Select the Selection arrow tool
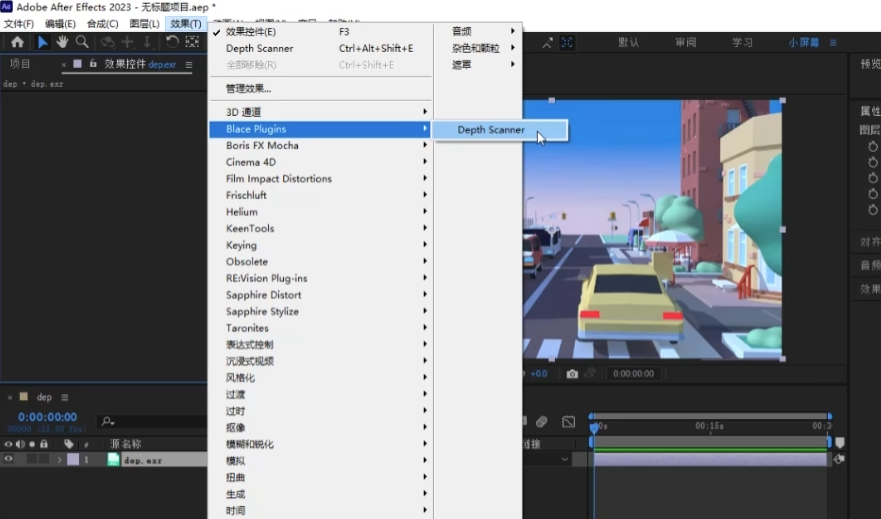The width and height of the screenshot is (881, 519). coord(42,42)
